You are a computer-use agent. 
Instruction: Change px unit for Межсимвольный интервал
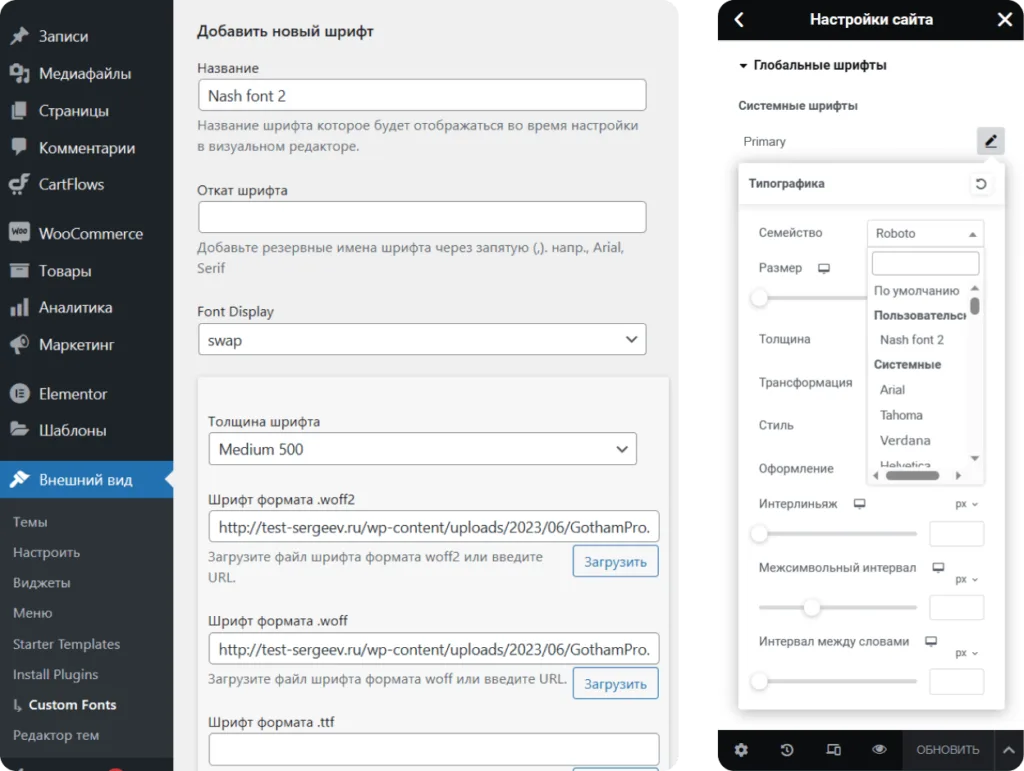point(967,579)
